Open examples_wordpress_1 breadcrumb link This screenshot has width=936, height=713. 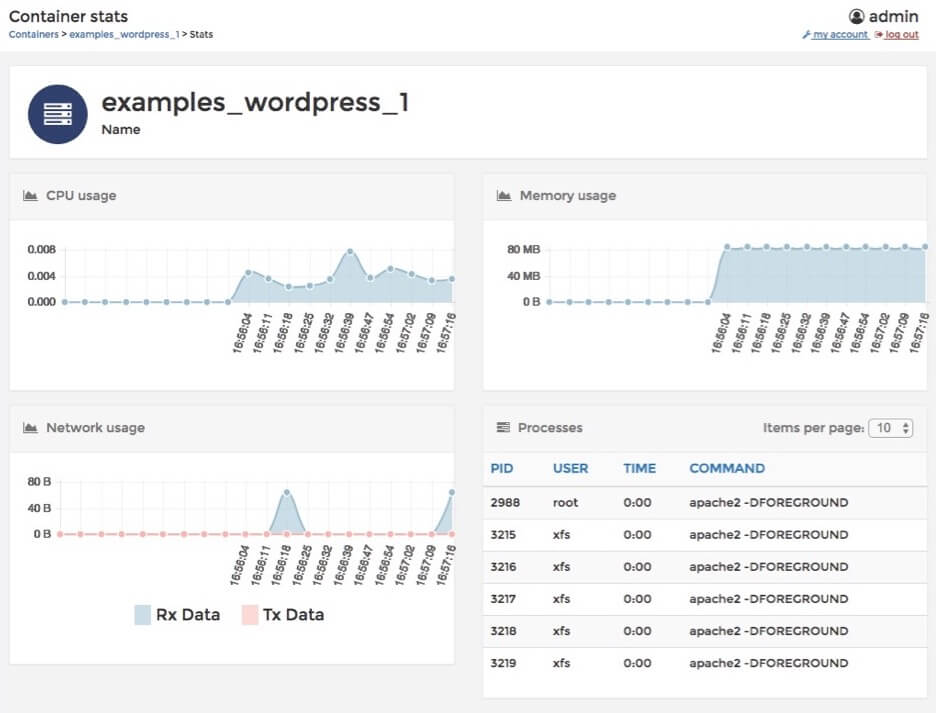(124, 34)
